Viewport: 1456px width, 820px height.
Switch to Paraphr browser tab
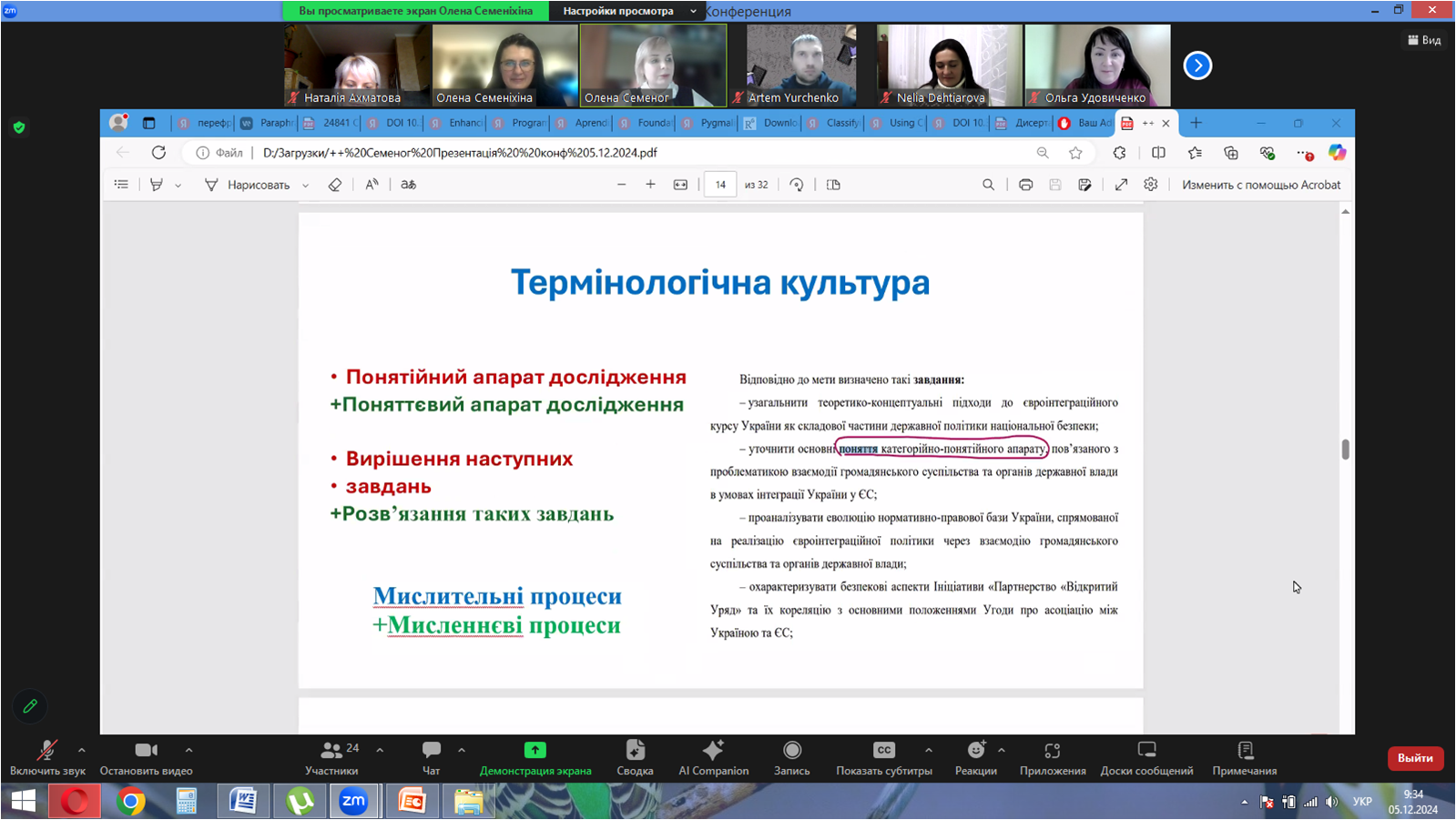tap(267, 123)
